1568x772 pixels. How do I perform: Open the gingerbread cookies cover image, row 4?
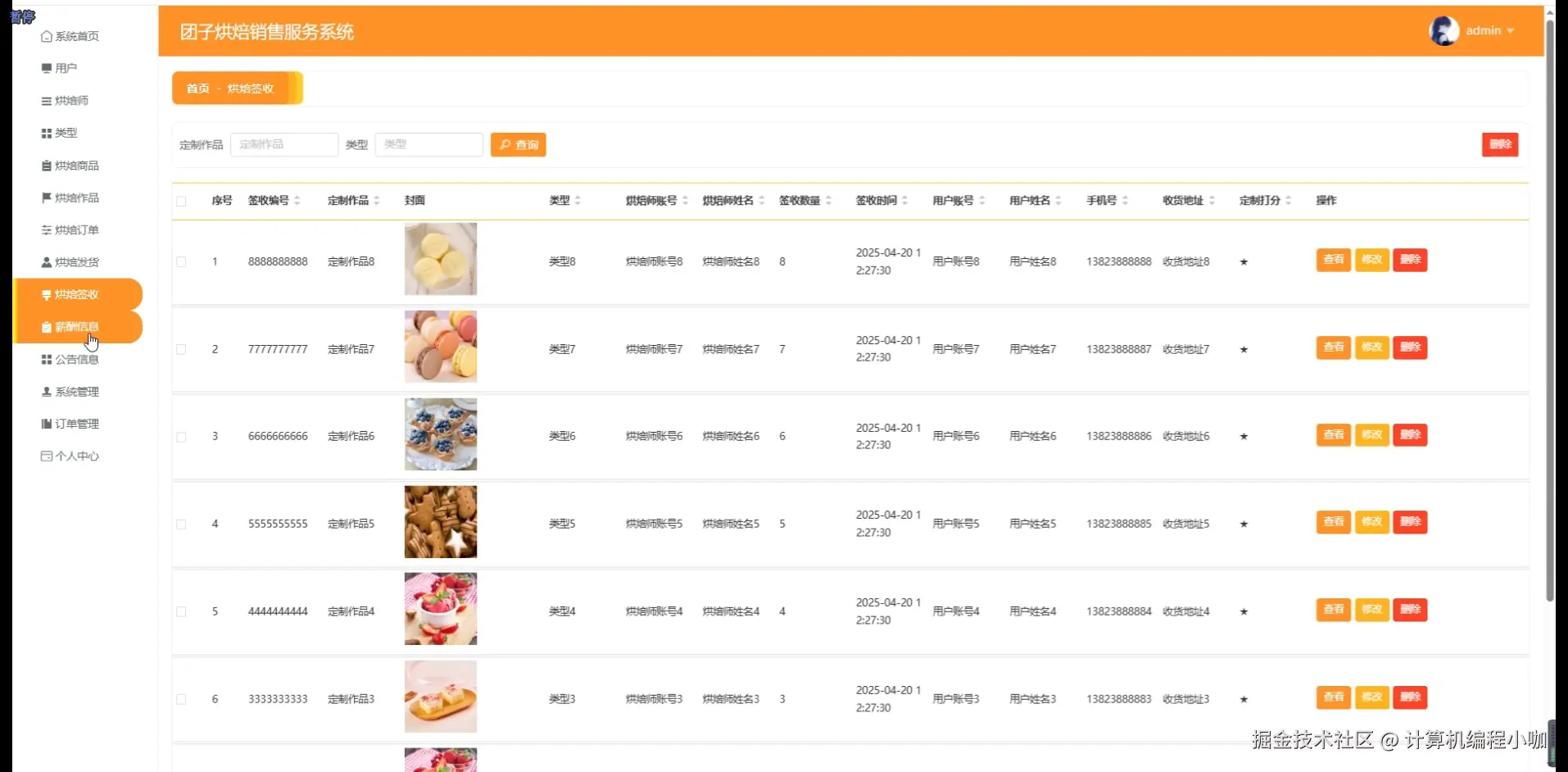point(441,522)
